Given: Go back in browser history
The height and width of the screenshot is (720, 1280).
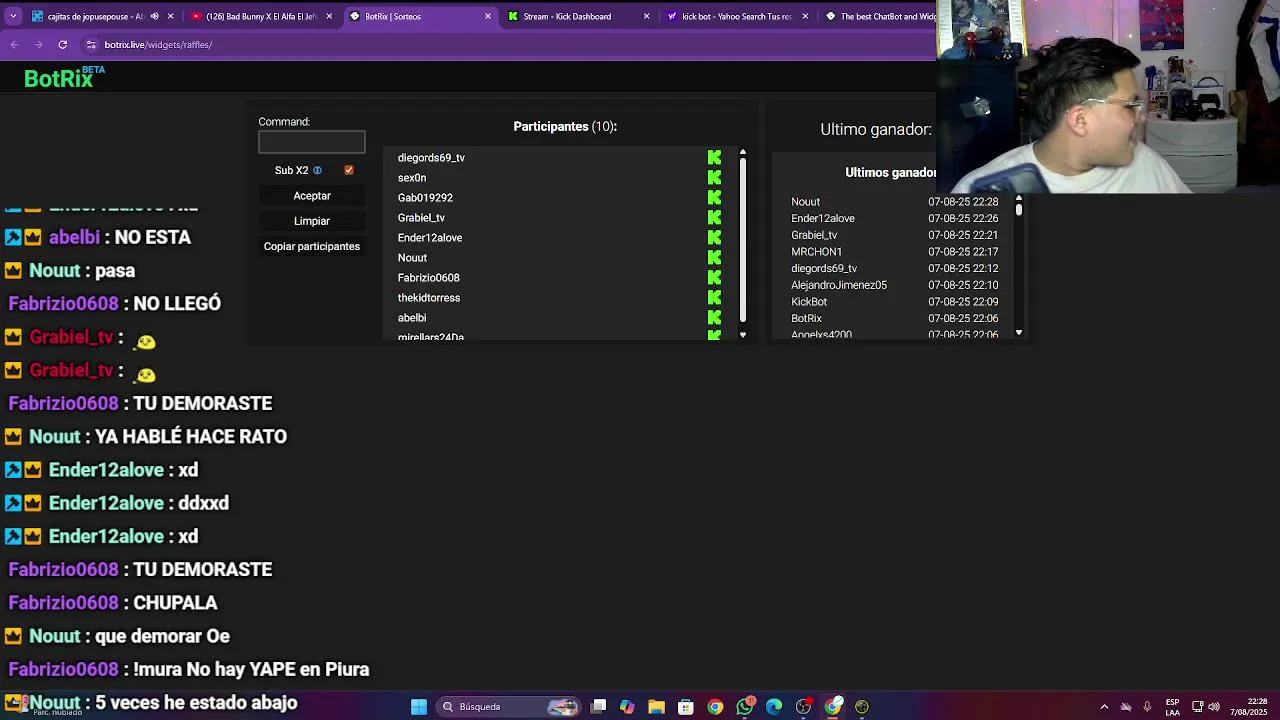Looking at the screenshot, I should coord(14,45).
